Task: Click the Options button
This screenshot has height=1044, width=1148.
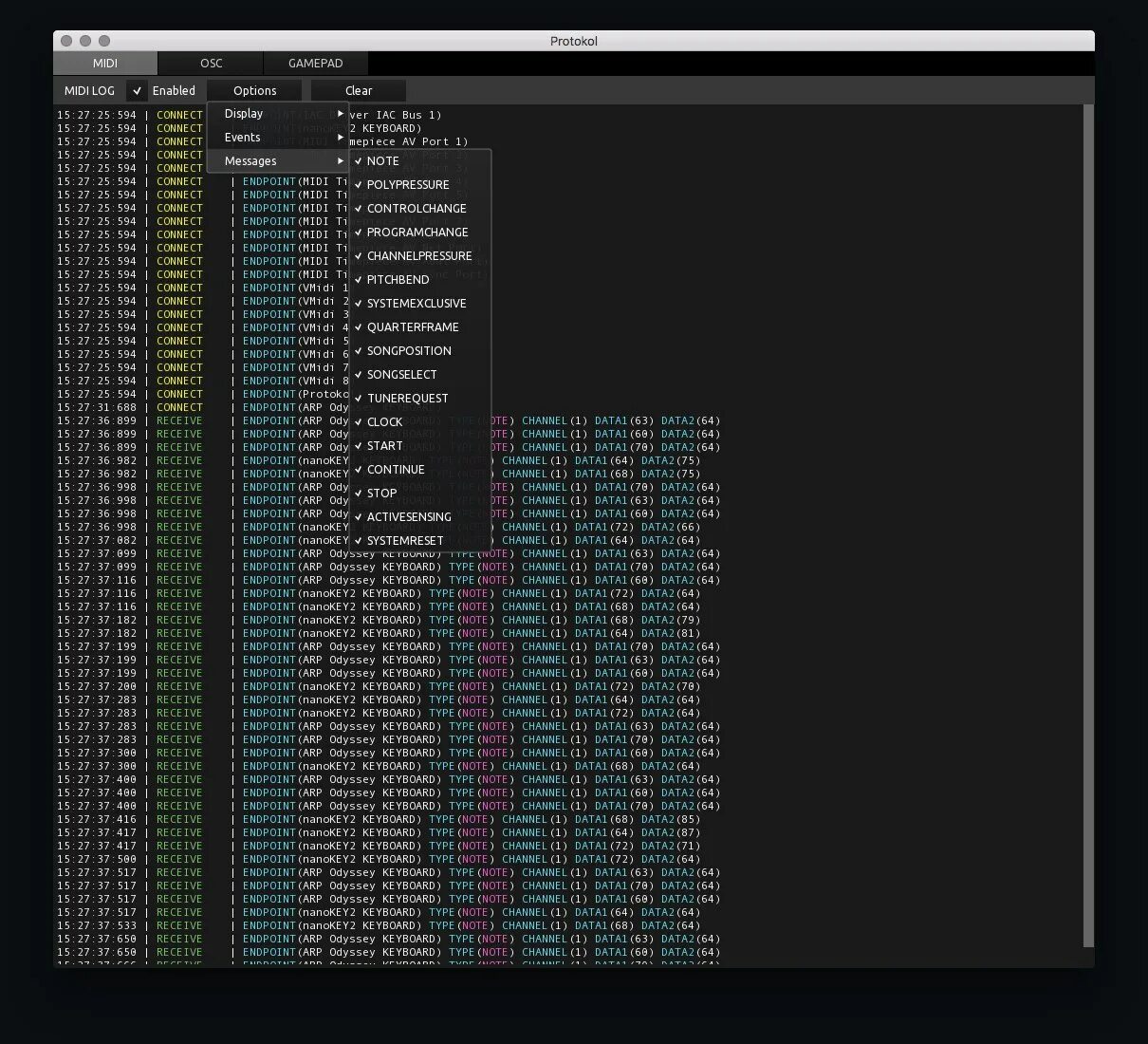Action: [x=255, y=91]
